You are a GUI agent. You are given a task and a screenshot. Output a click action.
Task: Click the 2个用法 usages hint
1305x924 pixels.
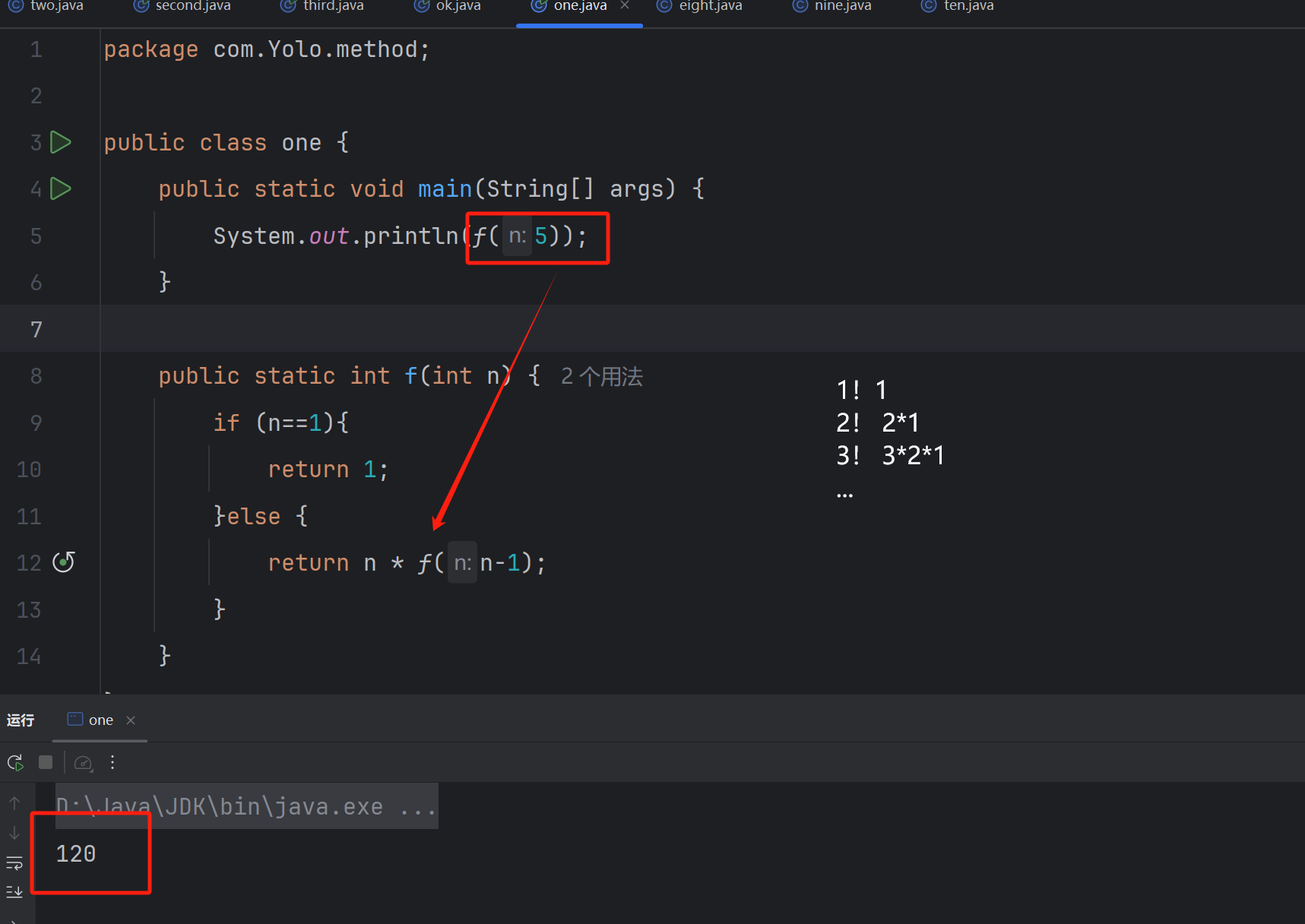(x=601, y=376)
